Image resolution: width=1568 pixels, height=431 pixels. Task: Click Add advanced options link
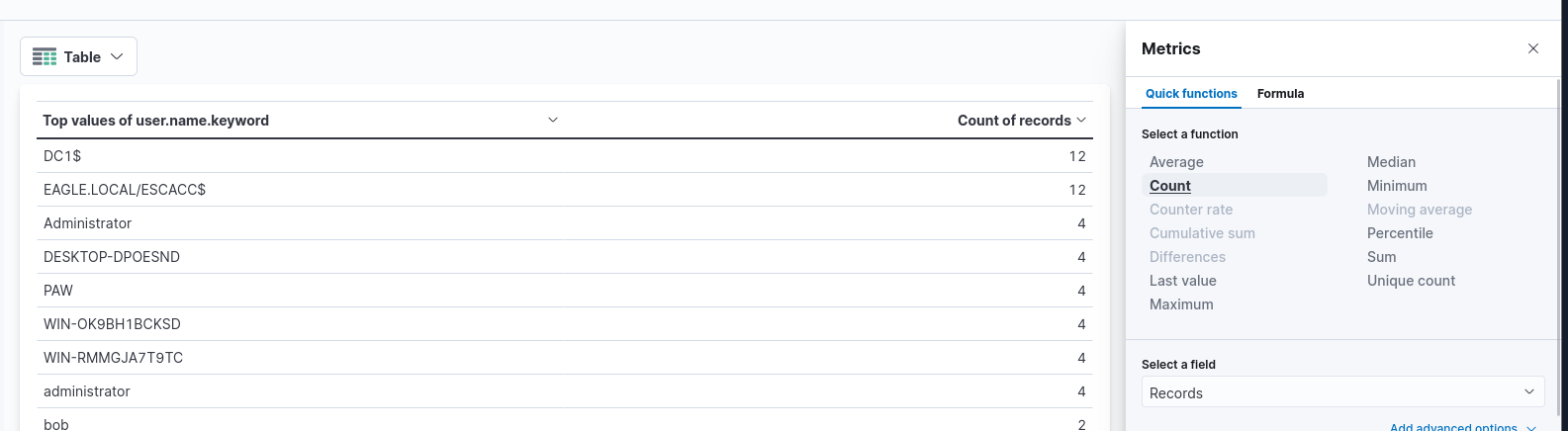tap(1453, 427)
